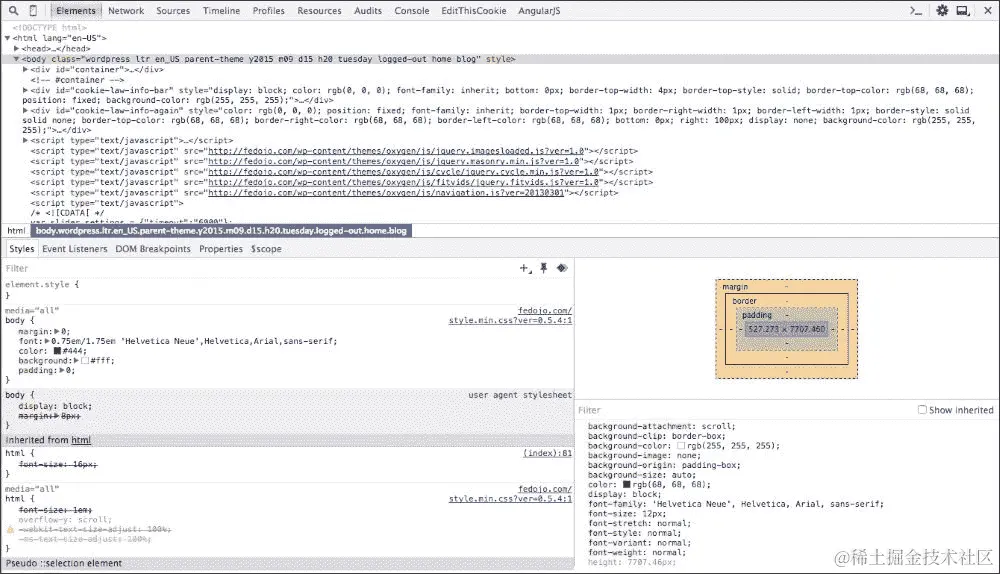
Task: Close DevTools with the X icon
Action: (x=987, y=10)
